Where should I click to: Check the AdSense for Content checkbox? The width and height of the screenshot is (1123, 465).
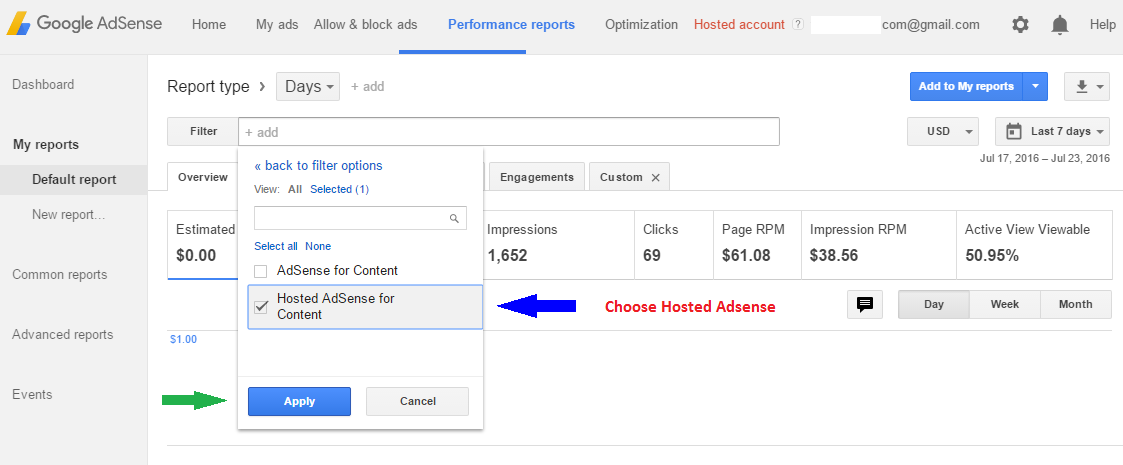point(261,271)
